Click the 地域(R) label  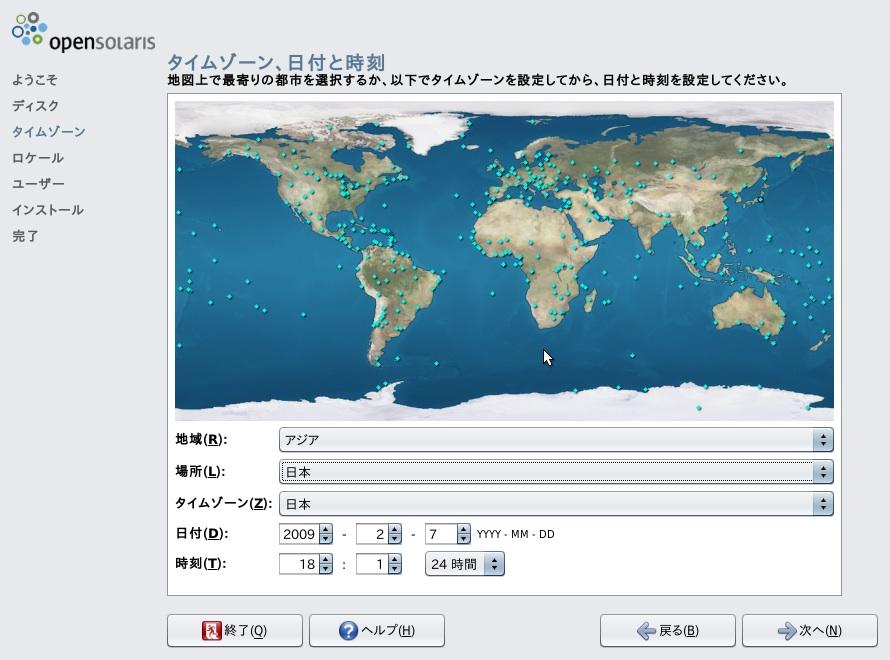(201, 439)
